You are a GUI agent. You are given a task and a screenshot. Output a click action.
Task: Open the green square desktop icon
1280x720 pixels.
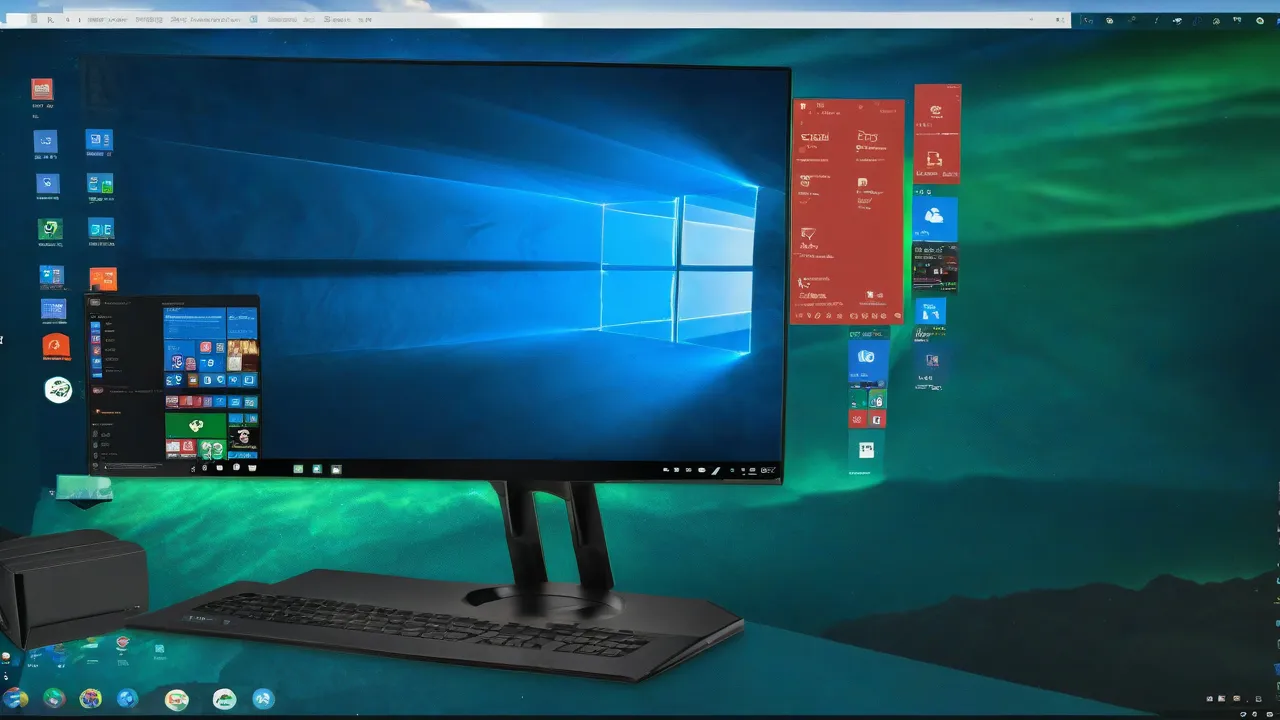[50, 230]
